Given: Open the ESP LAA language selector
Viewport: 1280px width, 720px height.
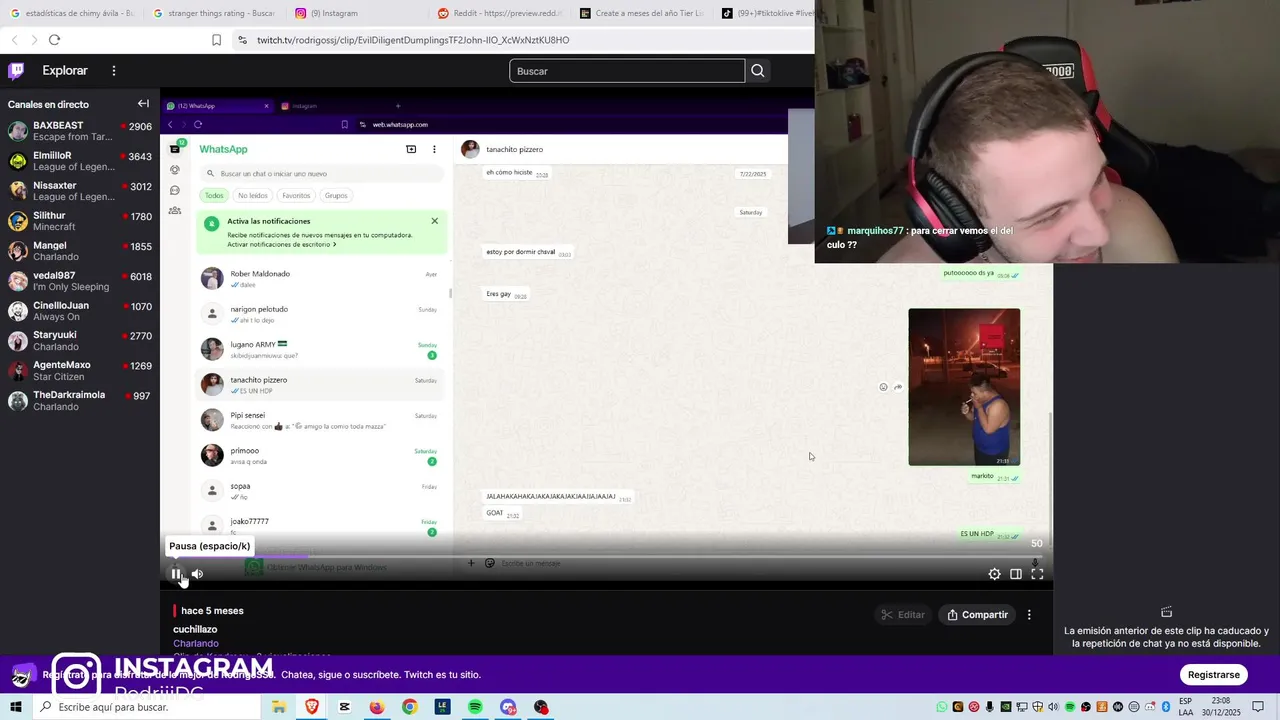Looking at the screenshot, I should (x=1186, y=707).
